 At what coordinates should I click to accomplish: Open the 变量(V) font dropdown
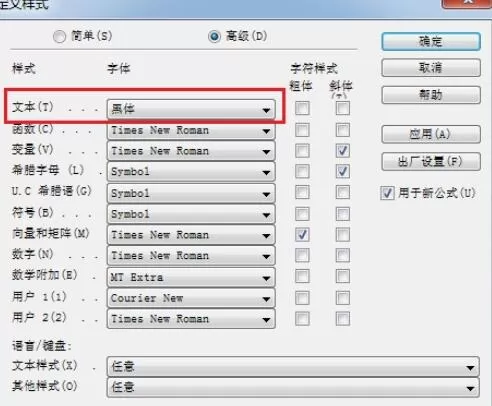[x=191, y=151]
